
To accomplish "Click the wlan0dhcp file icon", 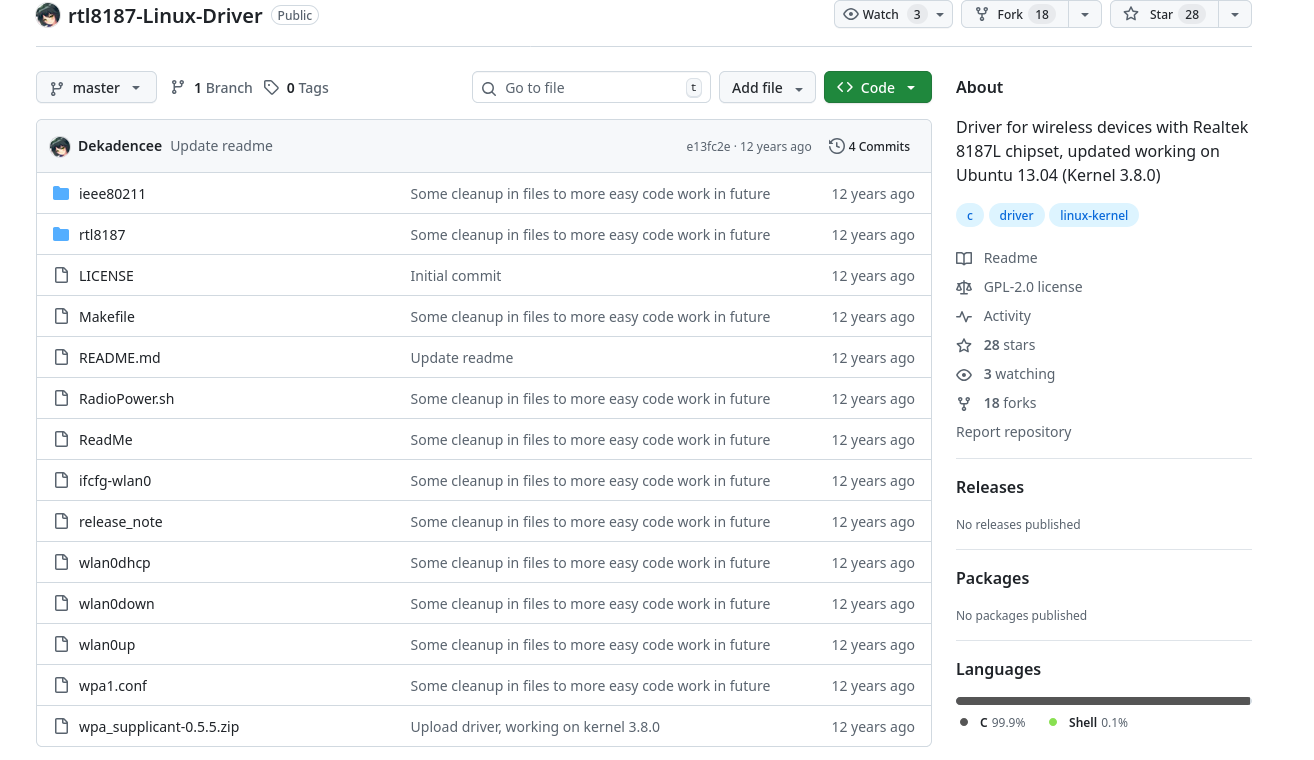I will [x=61, y=563].
